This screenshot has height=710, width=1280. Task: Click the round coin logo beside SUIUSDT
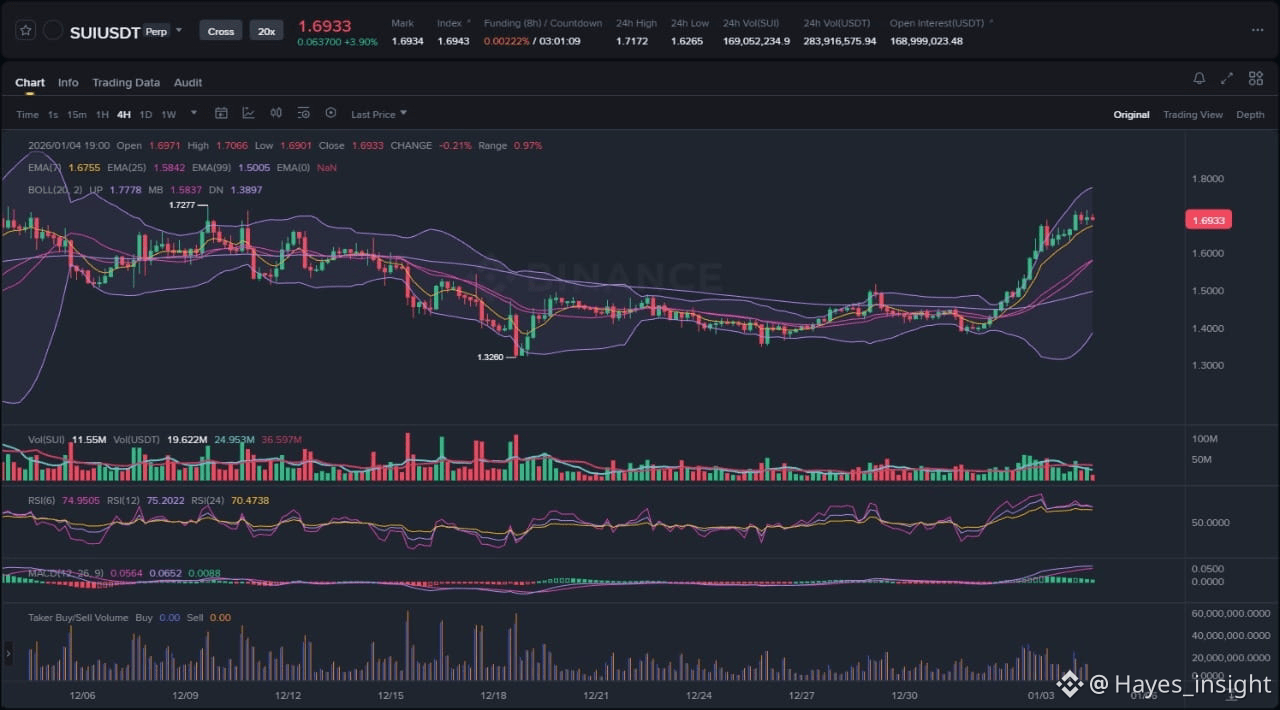(53, 31)
